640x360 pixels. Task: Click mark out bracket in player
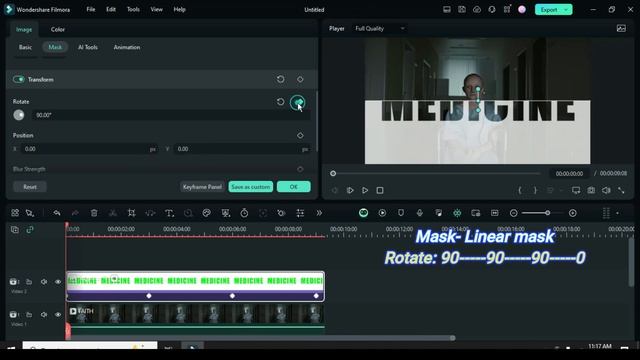click(535, 190)
